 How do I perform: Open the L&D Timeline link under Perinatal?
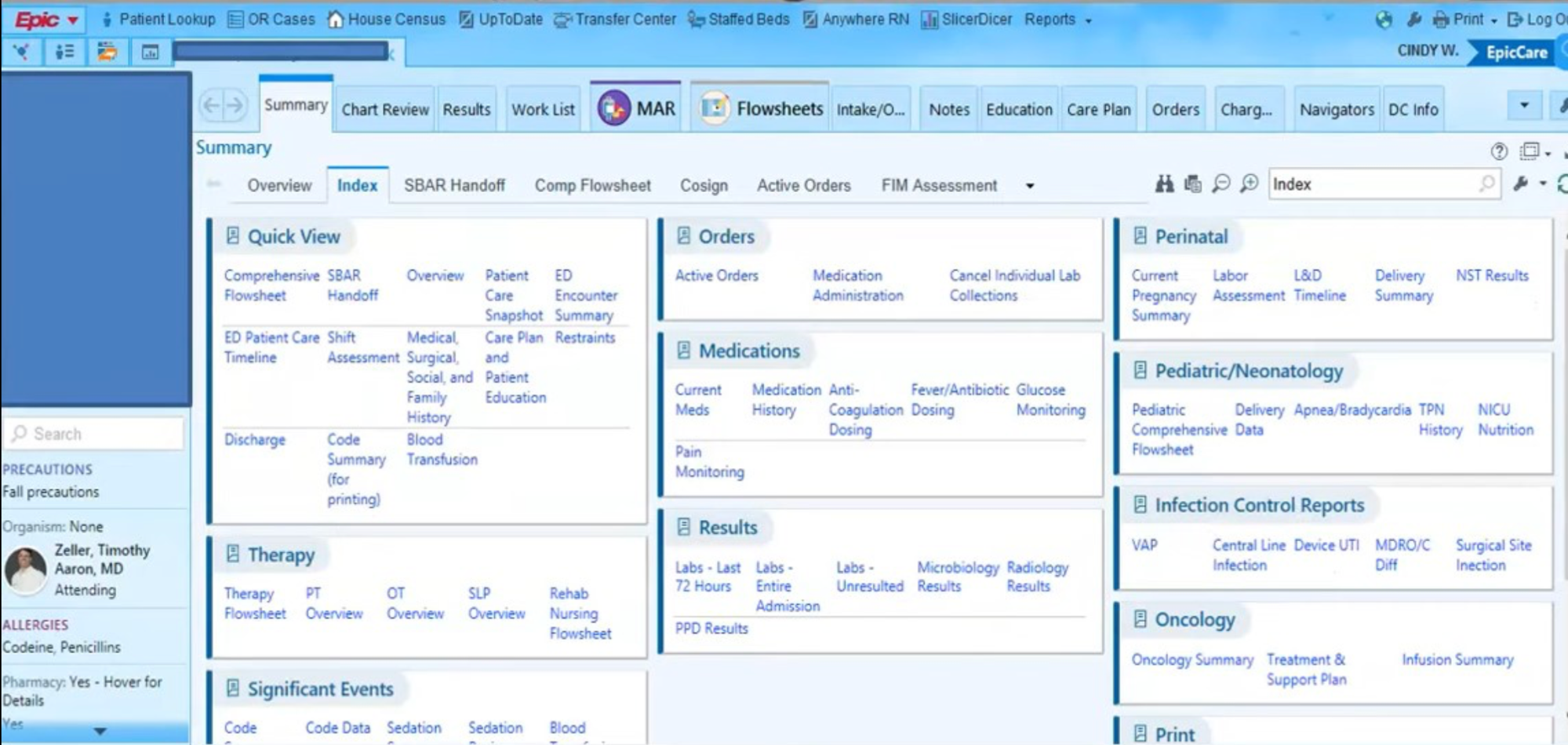click(x=1319, y=285)
